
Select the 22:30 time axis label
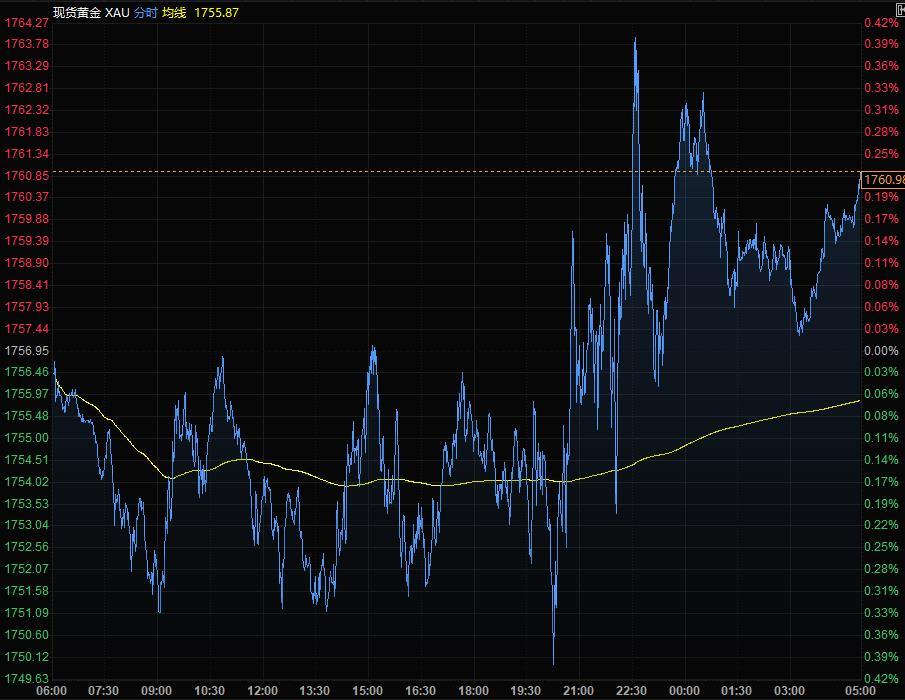(x=631, y=691)
